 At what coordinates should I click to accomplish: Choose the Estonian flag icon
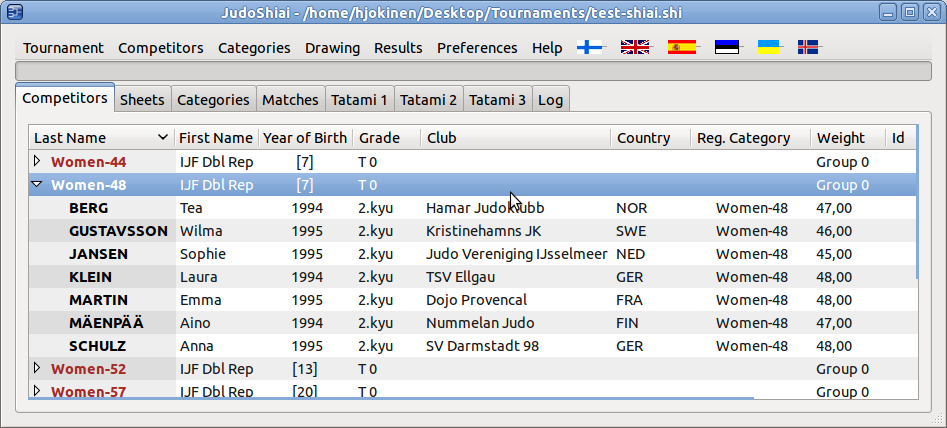coord(727,47)
